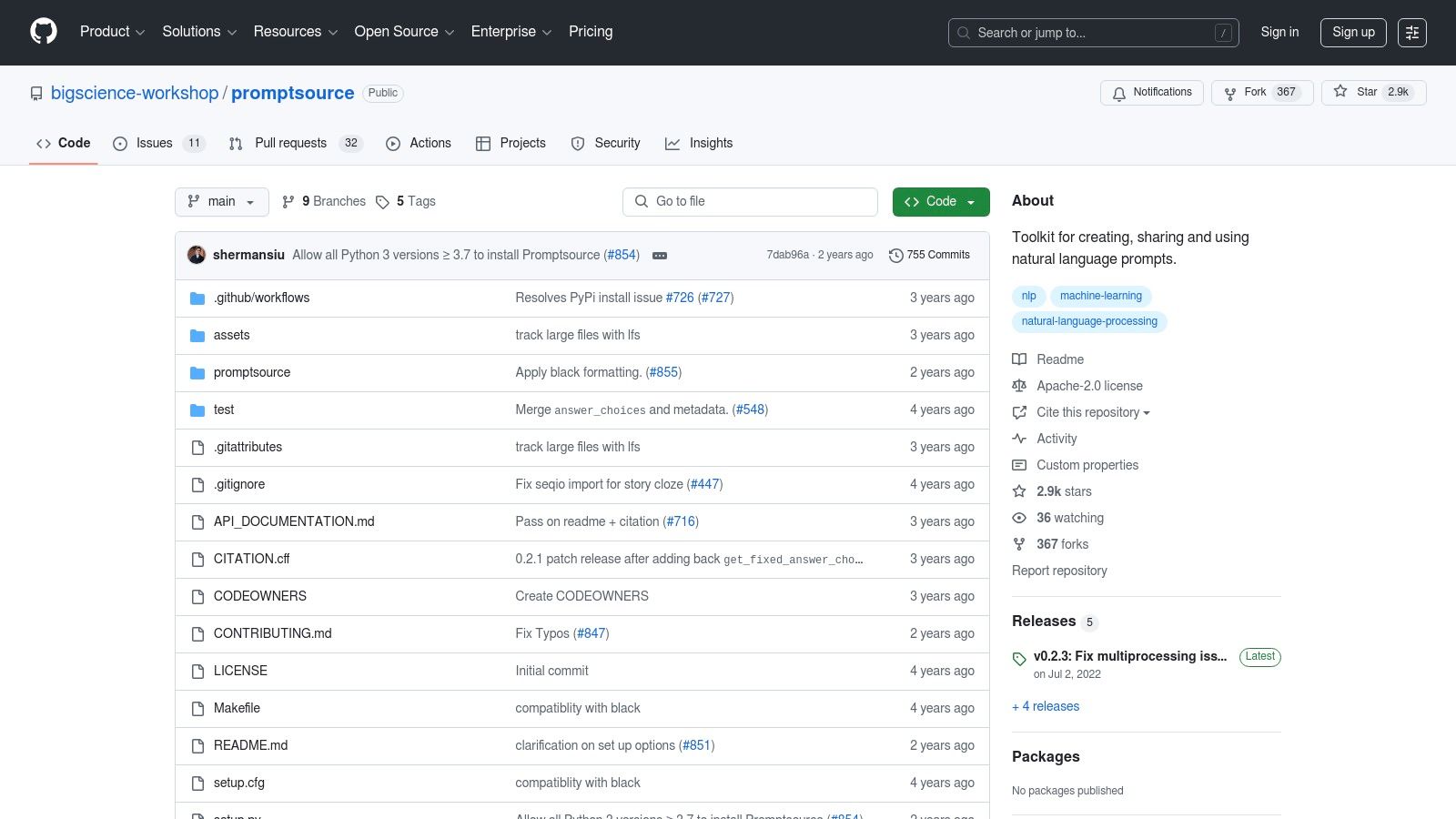Click shermansiu's avatar thumbnail
Screen dimensions: 1456x819
(x=197, y=255)
